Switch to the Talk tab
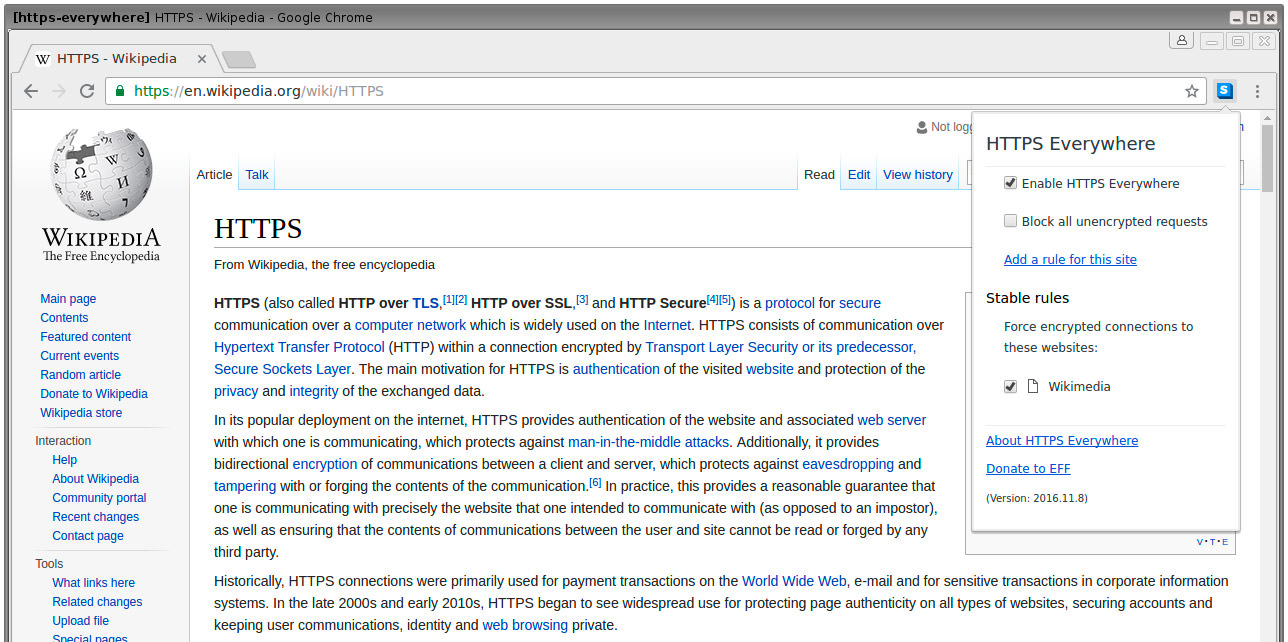This screenshot has height=642, width=1288. (257, 175)
